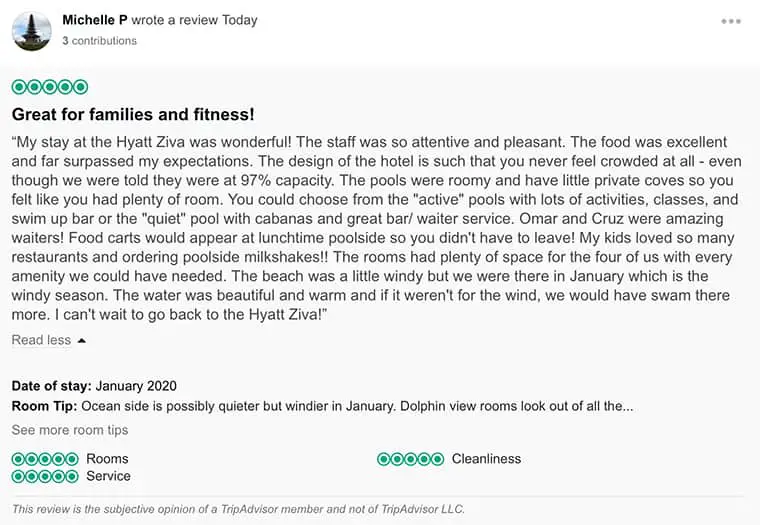The image size is (760, 525).
Task: Click the "wrote a review Today" text
Action: tap(193, 20)
